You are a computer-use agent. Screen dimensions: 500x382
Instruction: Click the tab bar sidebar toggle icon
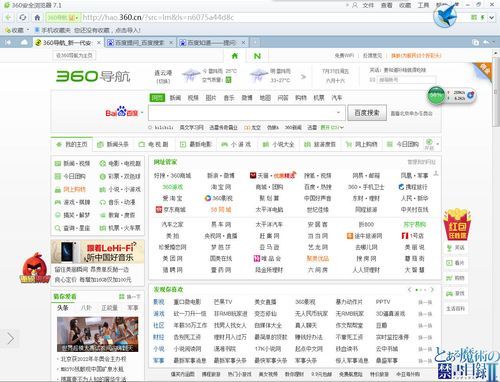[x=8, y=42]
